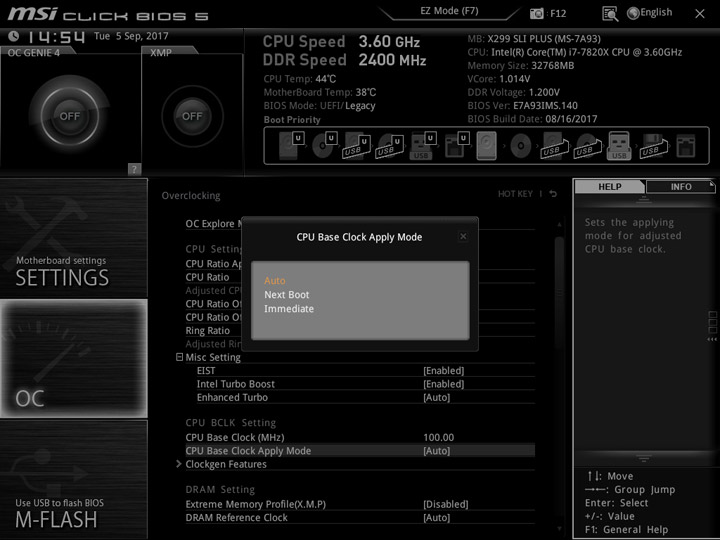Select UEFI CD/DVD boot device icon

pyautogui.click(x=325, y=145)
